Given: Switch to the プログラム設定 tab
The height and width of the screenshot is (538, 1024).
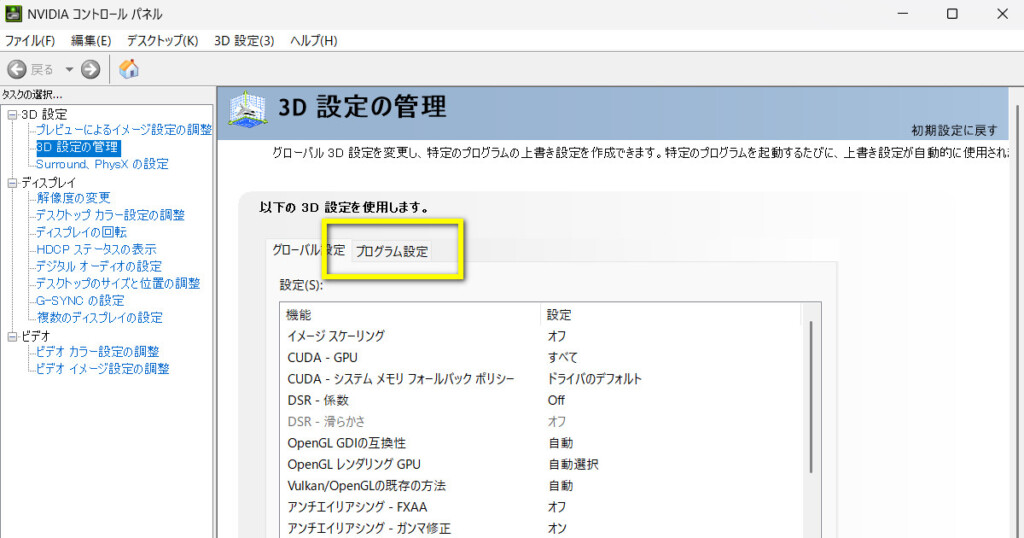Looking at the screenshot, I should 392,251.
